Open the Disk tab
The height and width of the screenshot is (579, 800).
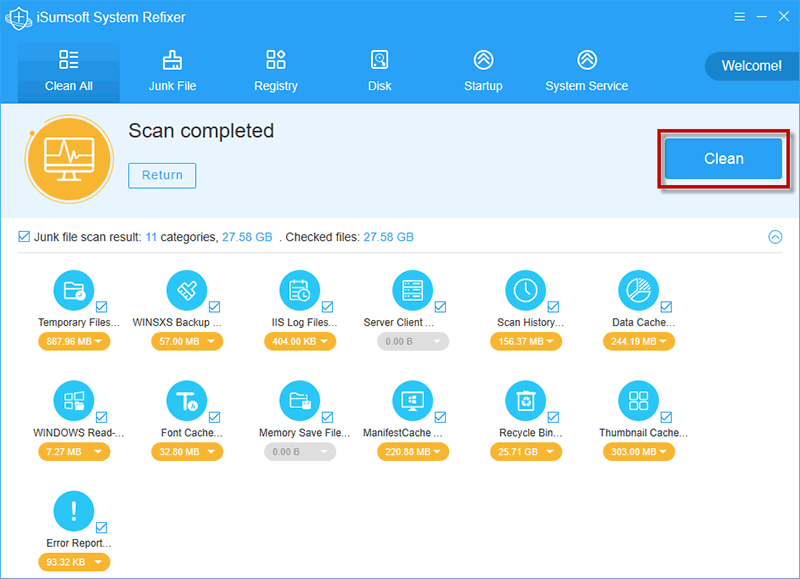pyautogui.click(x=380, y=72)
